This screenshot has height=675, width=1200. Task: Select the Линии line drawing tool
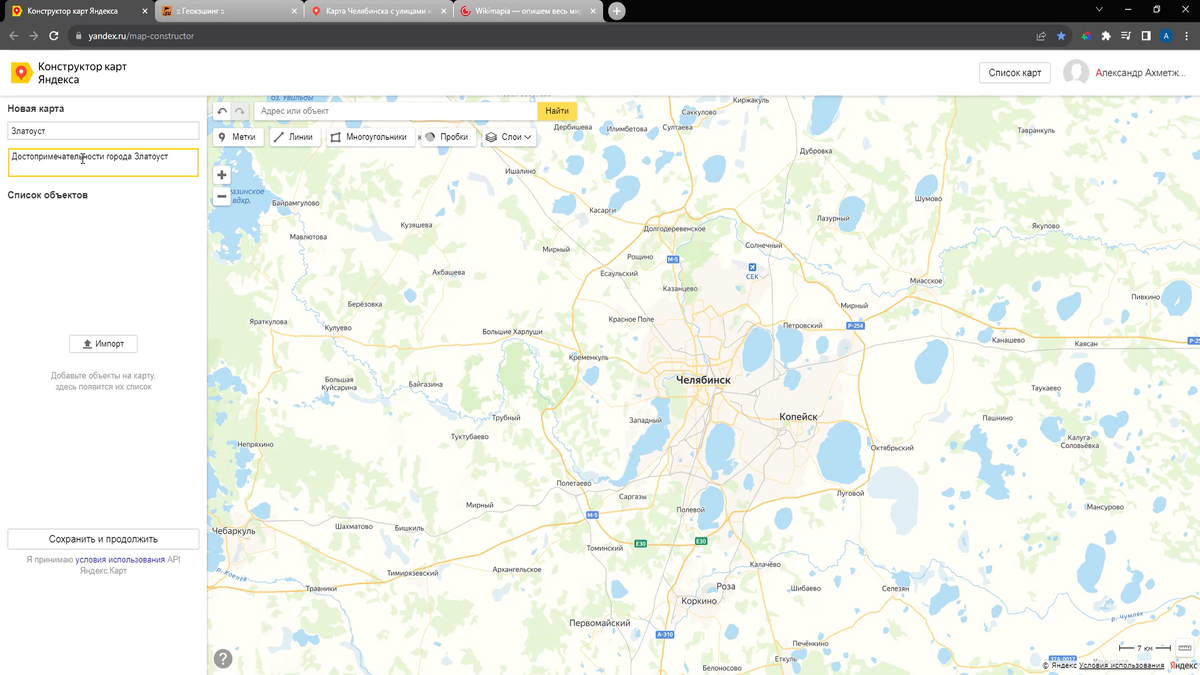coord(294,137)
